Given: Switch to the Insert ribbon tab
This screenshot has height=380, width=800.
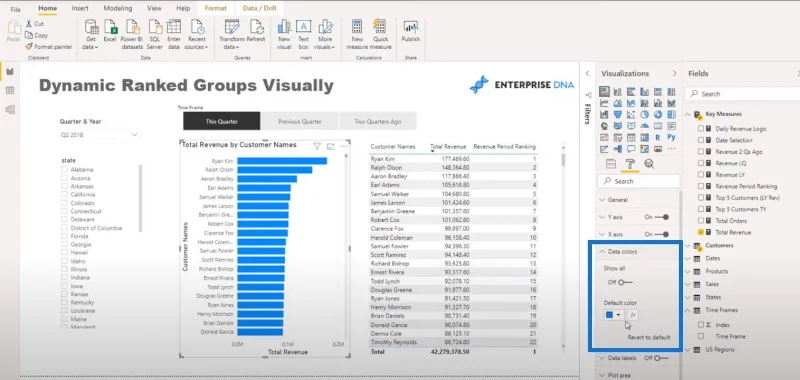Looking at the screenshot, I should tap(80, 8).
